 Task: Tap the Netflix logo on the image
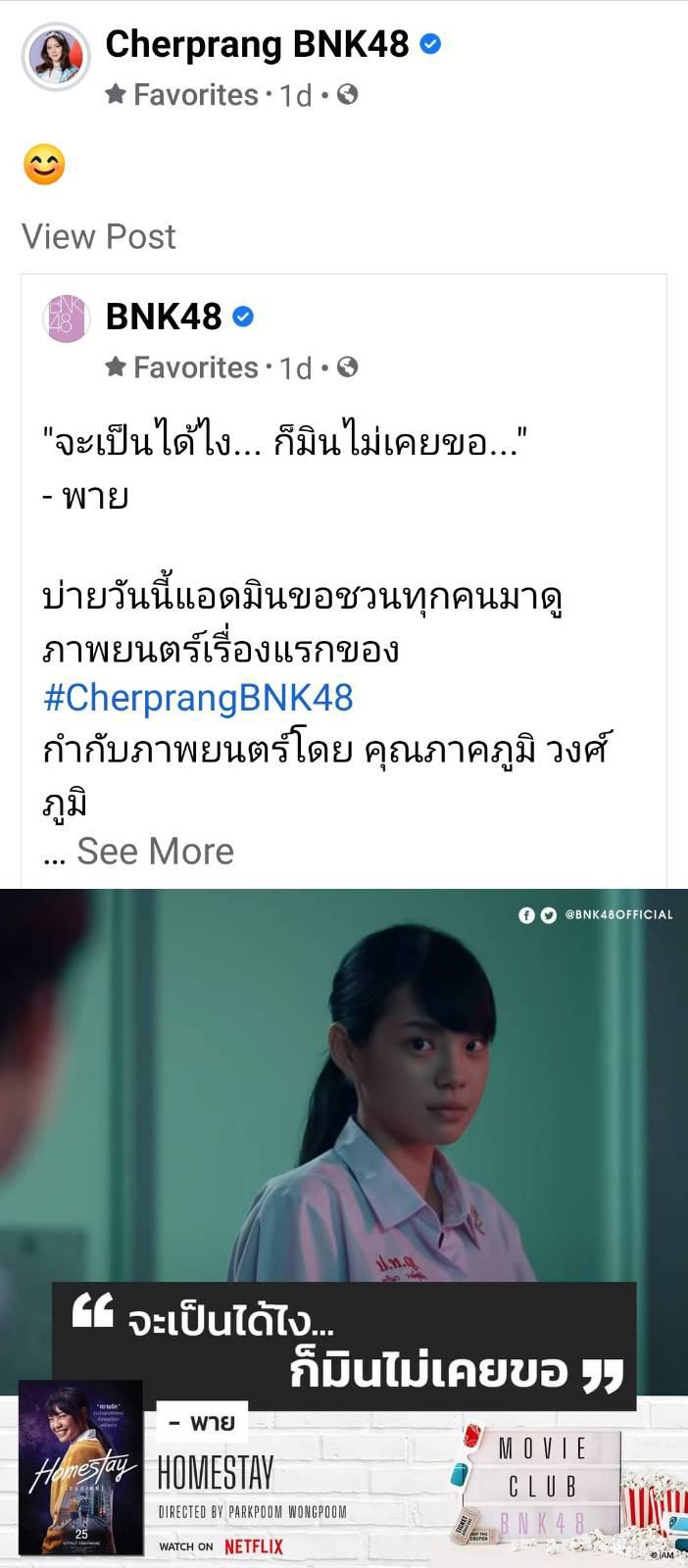click(x=254, y=1546)
